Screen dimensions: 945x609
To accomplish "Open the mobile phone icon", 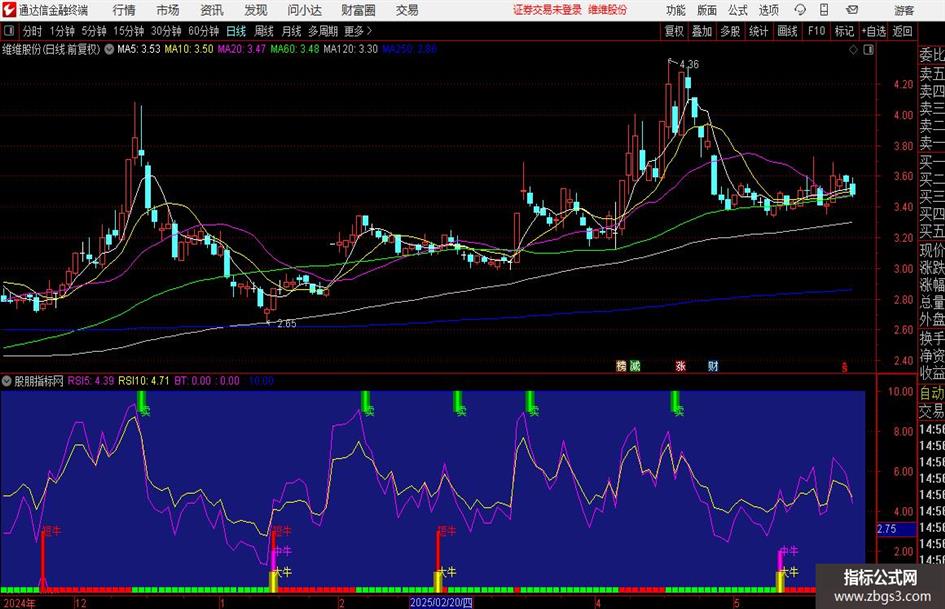I will pyautogui.click(x=824, y=10).
